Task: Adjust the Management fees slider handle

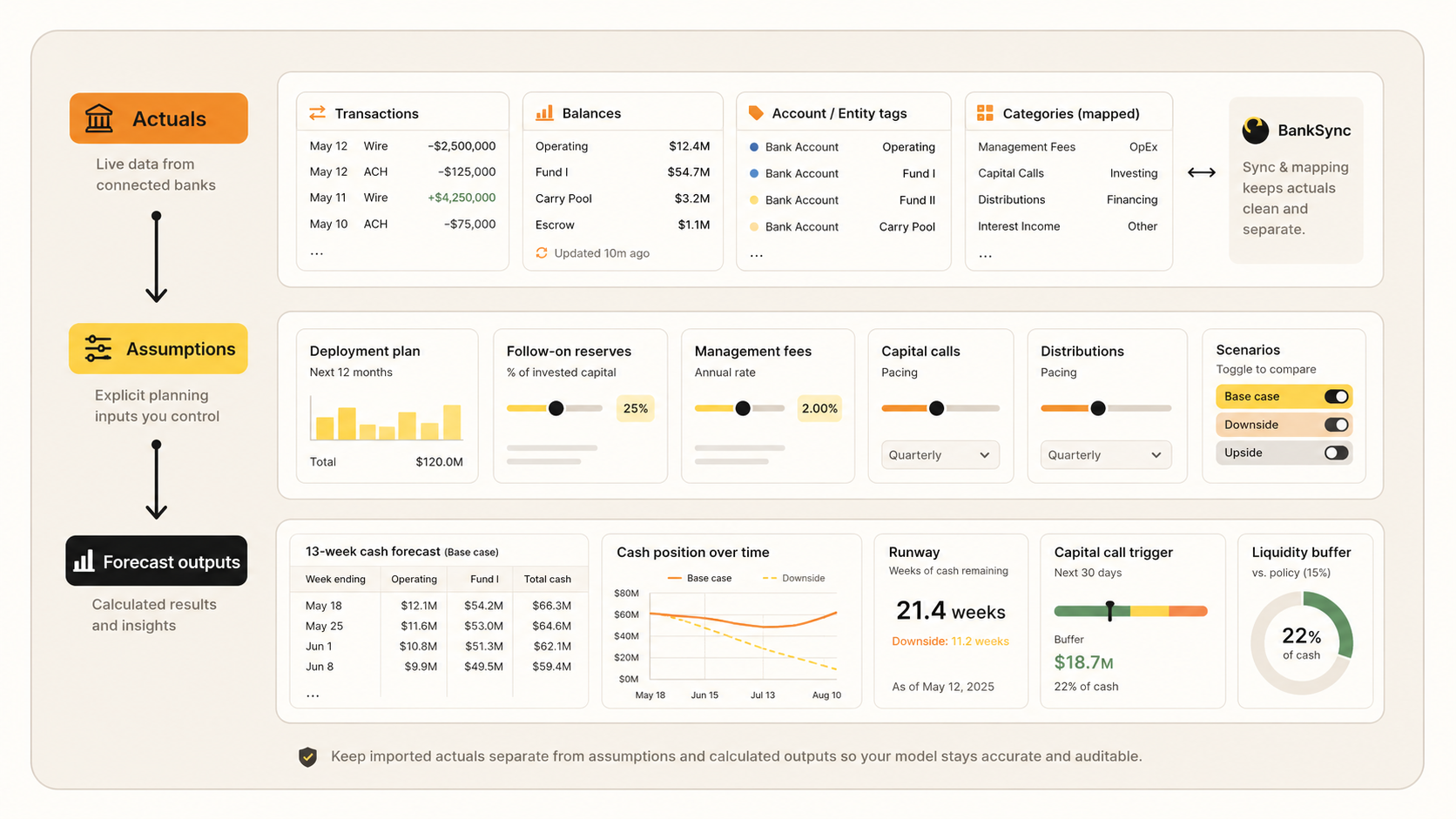Action: point(743,408)
